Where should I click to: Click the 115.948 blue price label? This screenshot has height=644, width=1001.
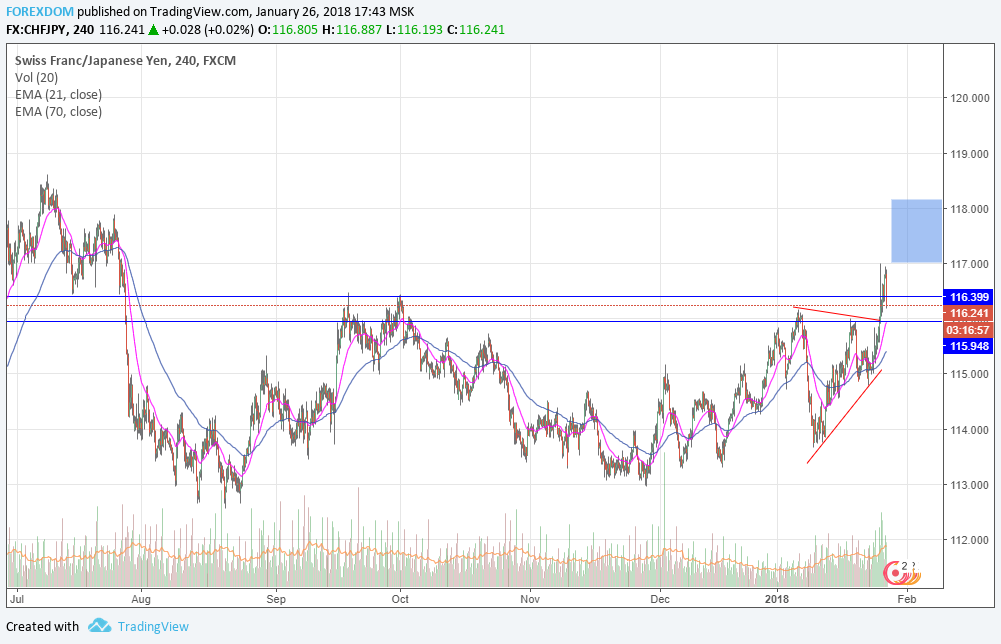tap(968, 346)
